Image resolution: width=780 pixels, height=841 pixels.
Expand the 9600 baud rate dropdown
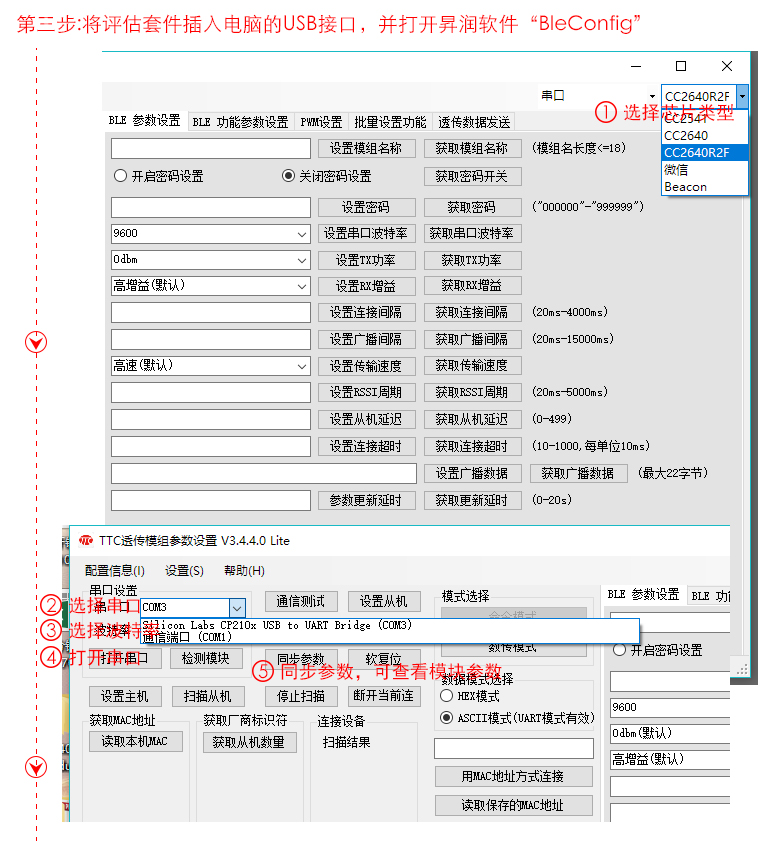[301, 234]
